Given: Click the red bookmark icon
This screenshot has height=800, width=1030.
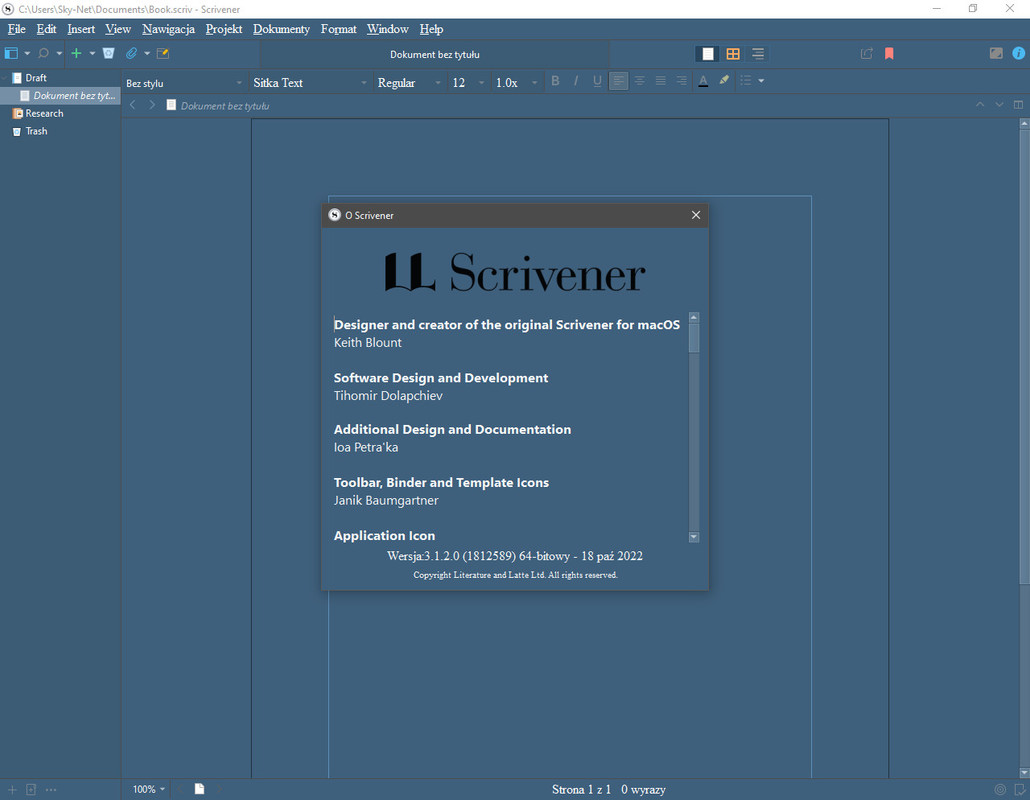Looking at the screenshot, I should click(889, 53).
